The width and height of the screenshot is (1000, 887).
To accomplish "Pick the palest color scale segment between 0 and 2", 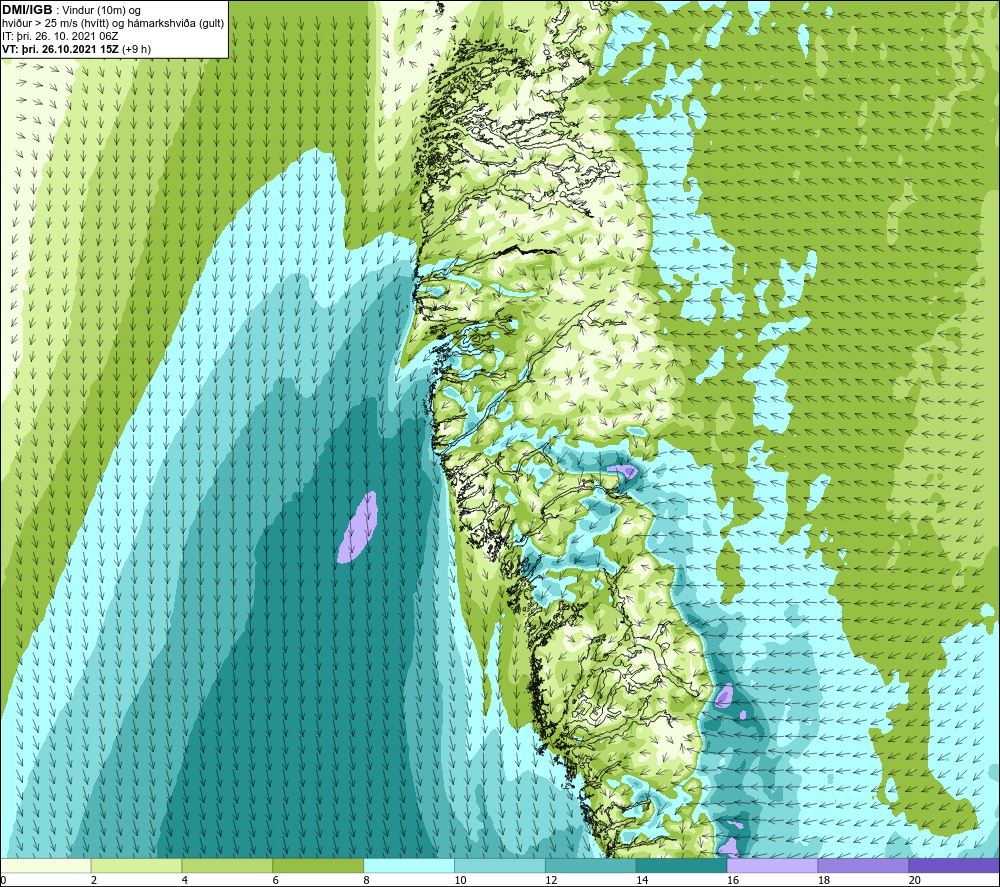I will click(46, 865).
